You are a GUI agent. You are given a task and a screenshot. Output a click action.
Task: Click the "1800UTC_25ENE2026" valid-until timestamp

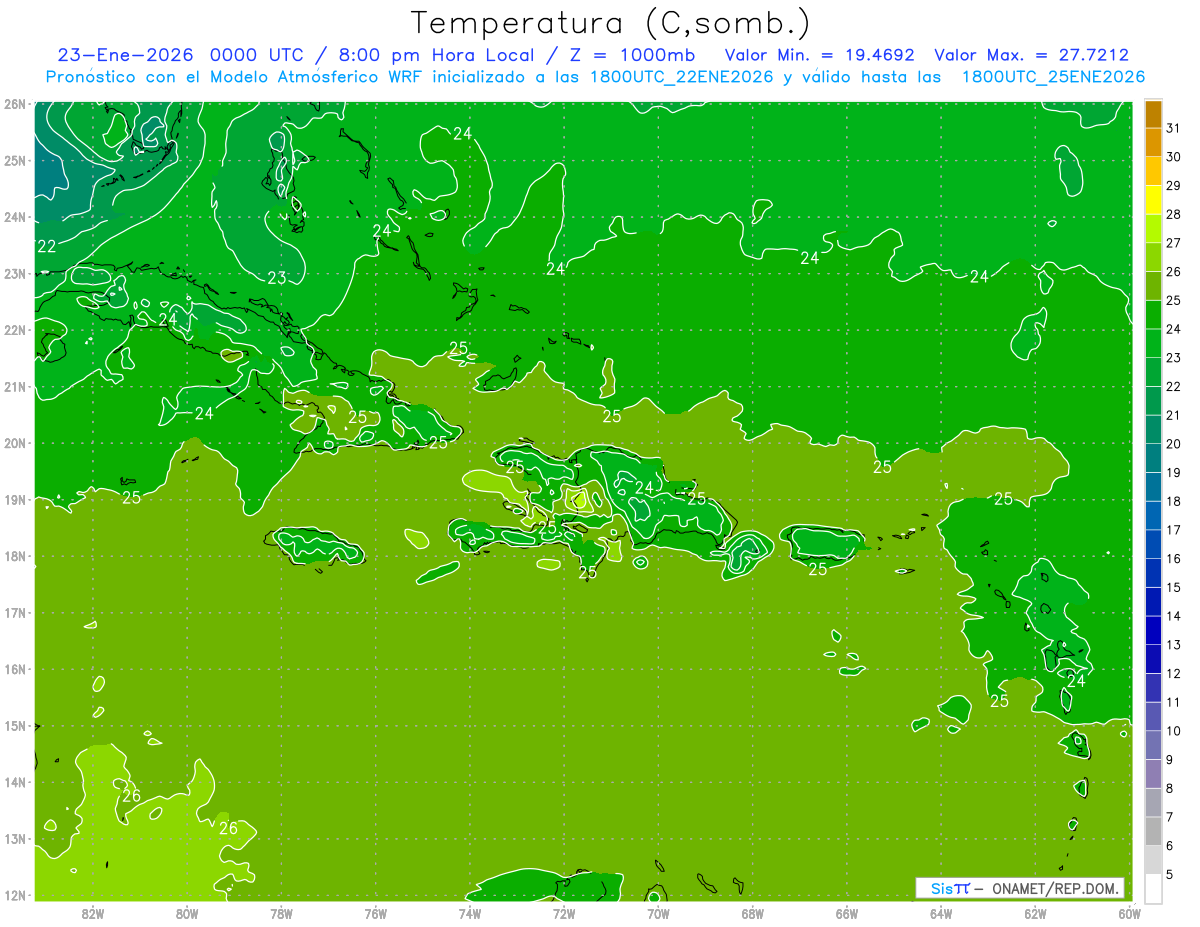point(1053,77)
